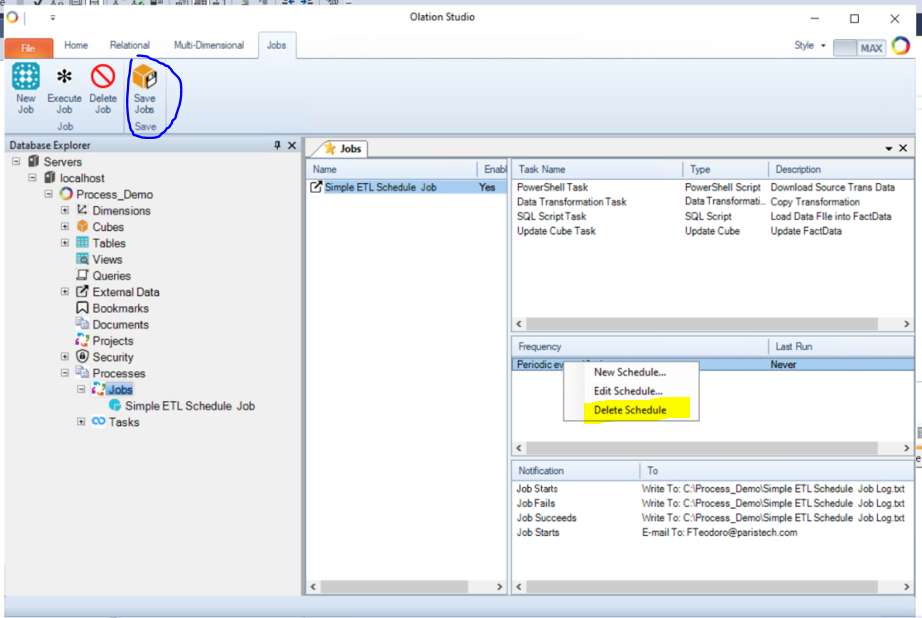Click the Simple ETL Schedule Job tree icon

pyautogui.click(x=115, y=406)
